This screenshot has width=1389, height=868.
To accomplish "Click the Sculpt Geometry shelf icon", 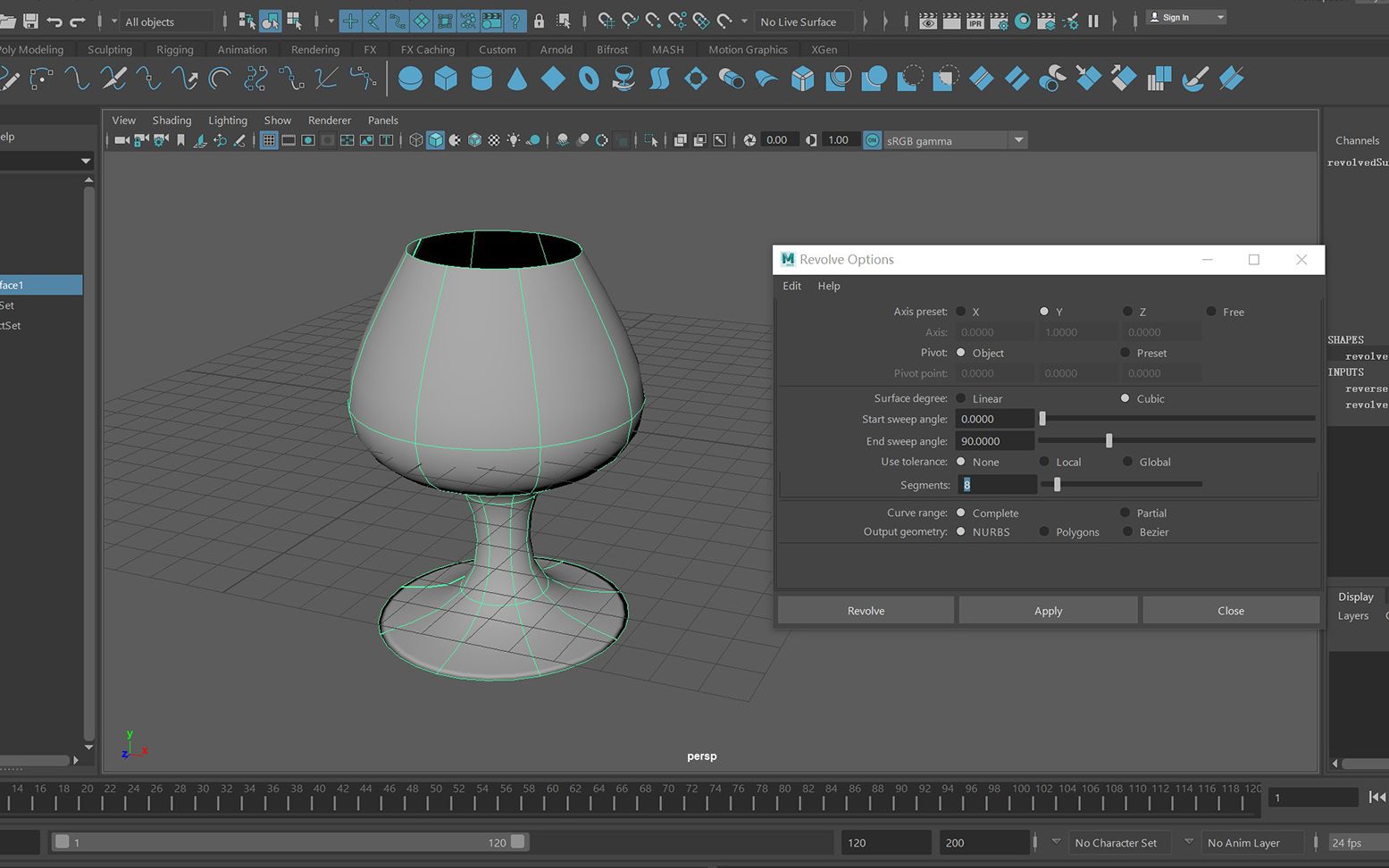I will point(1194,79).
